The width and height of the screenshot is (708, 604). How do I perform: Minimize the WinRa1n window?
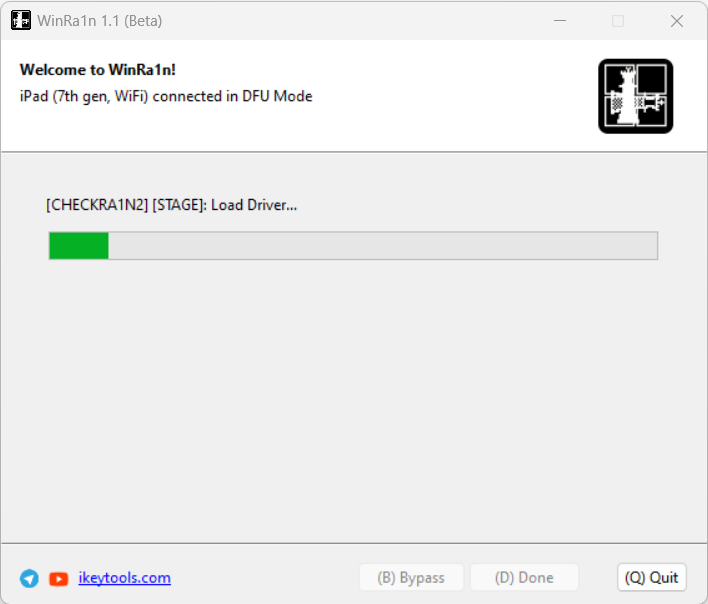click(560, 21)
